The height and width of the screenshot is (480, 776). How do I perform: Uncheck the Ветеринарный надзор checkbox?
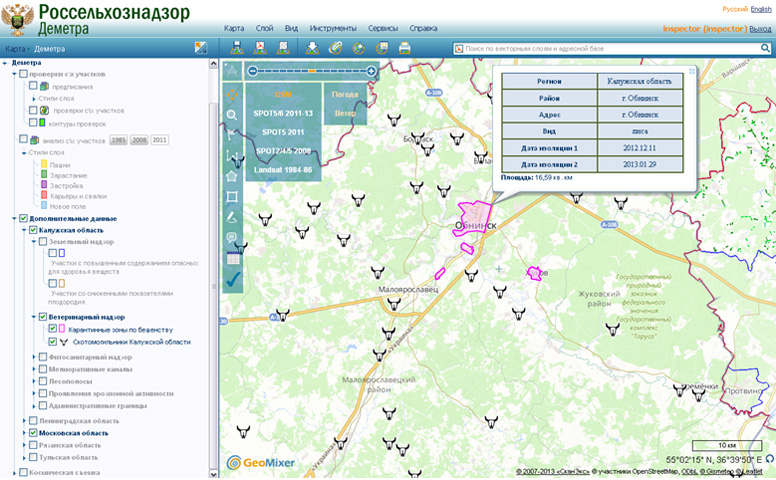coord(43,317)
